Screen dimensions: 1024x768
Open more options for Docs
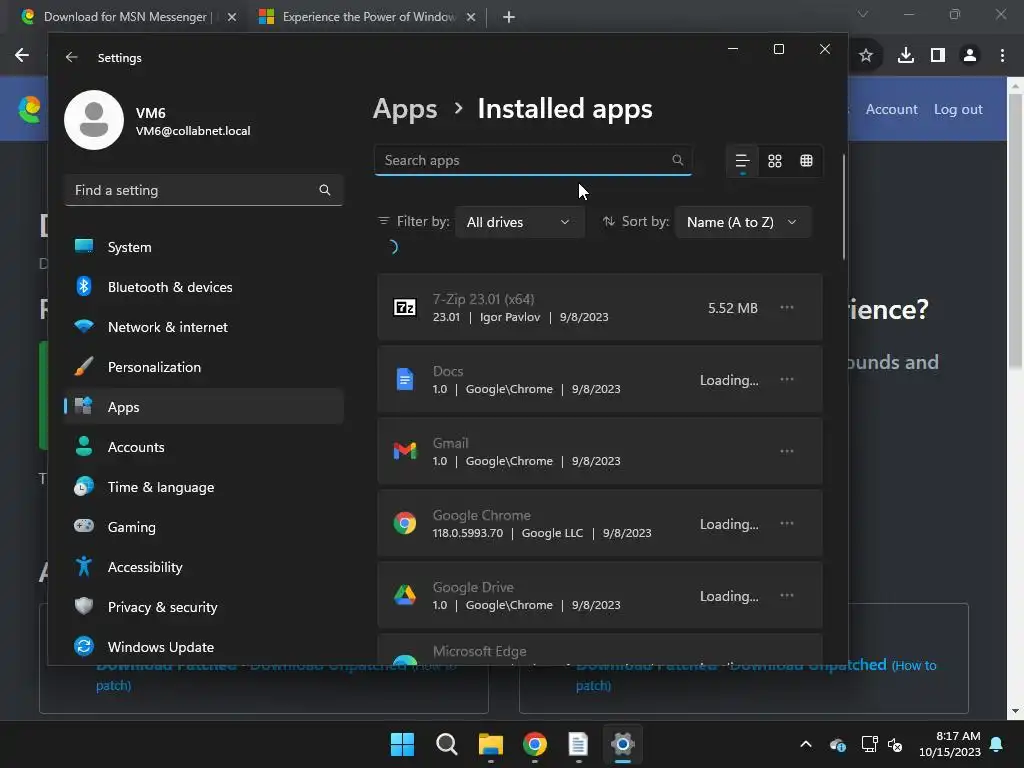pyautogui.click(x=787, y=379)
